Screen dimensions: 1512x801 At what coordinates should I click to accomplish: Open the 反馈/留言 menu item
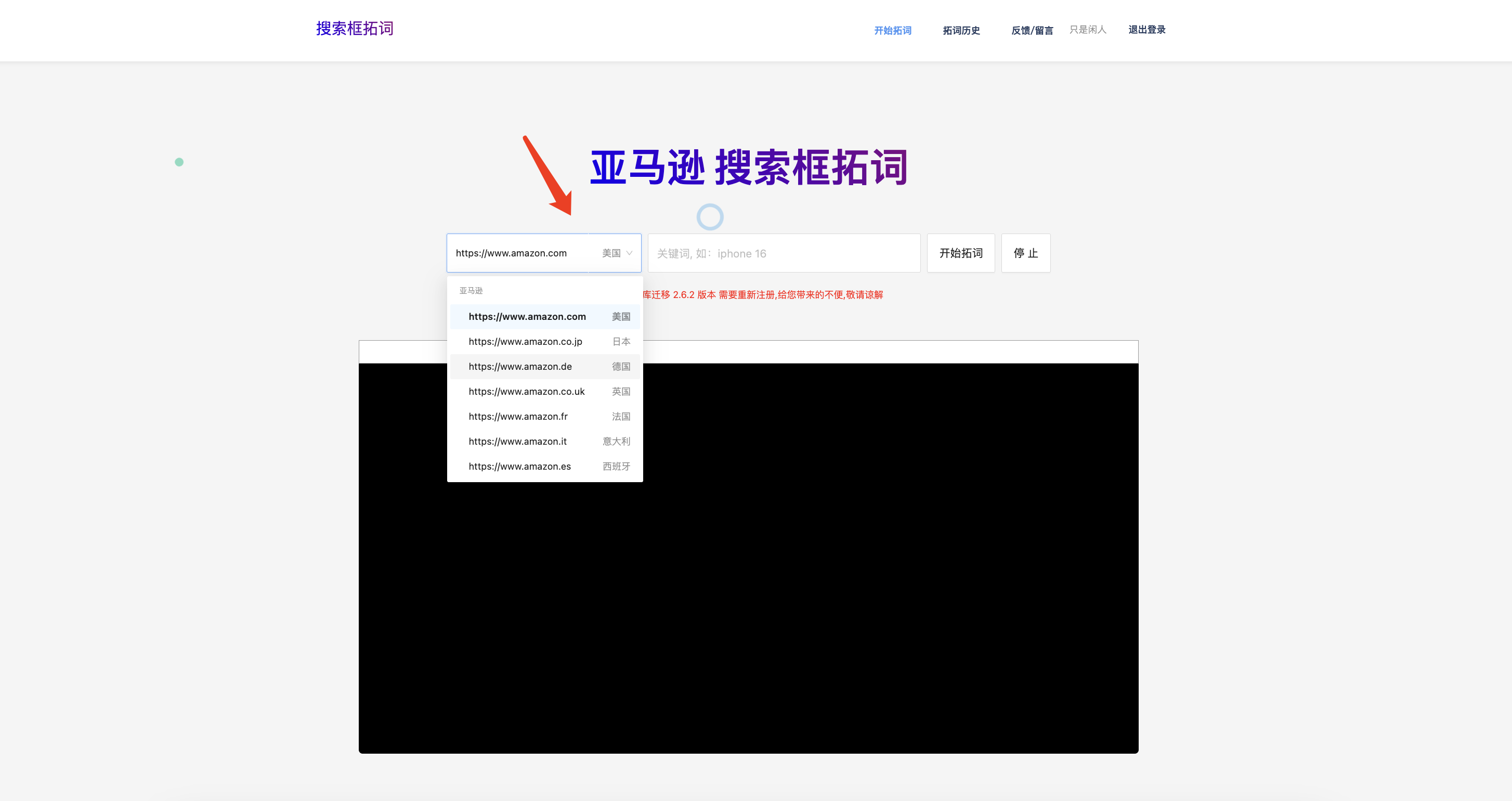(x=1032, y=30)
